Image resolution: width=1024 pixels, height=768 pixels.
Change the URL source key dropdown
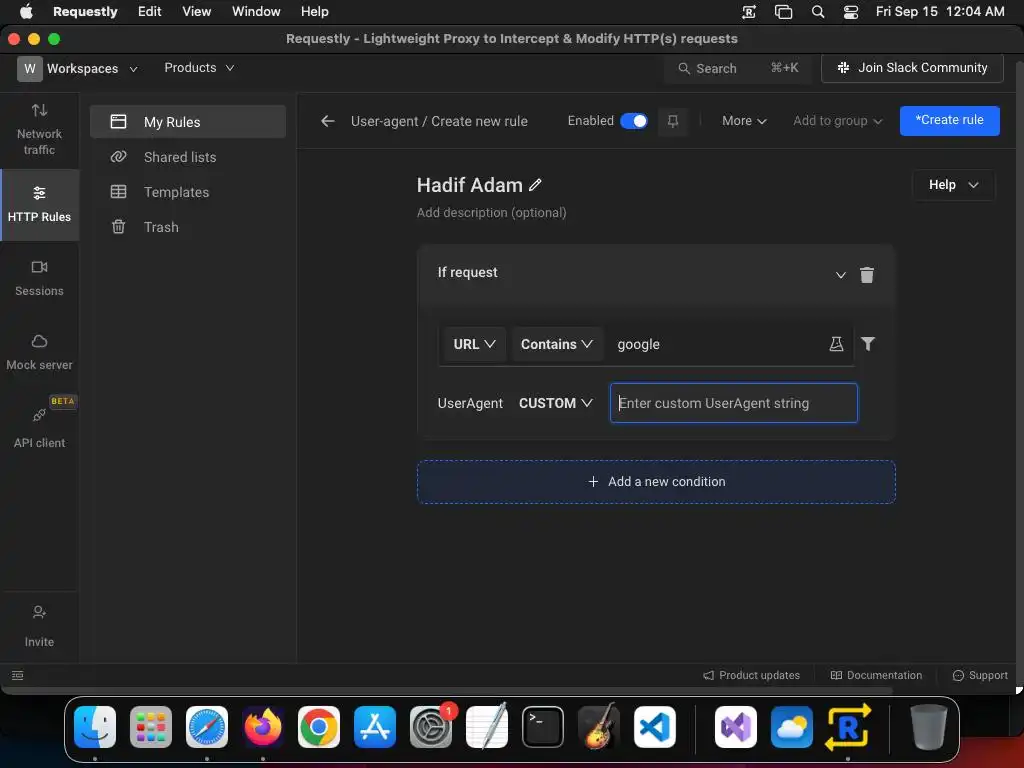tap(474, 344)
